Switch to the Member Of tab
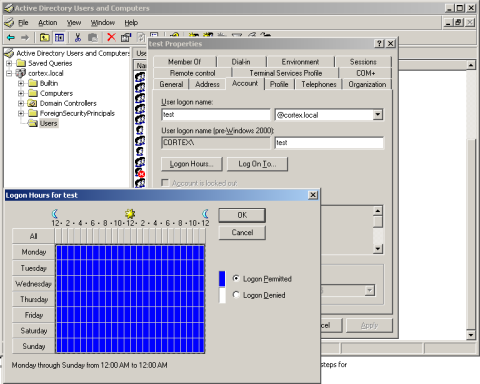This screenshot has height=384, width=480. [184, 62]
